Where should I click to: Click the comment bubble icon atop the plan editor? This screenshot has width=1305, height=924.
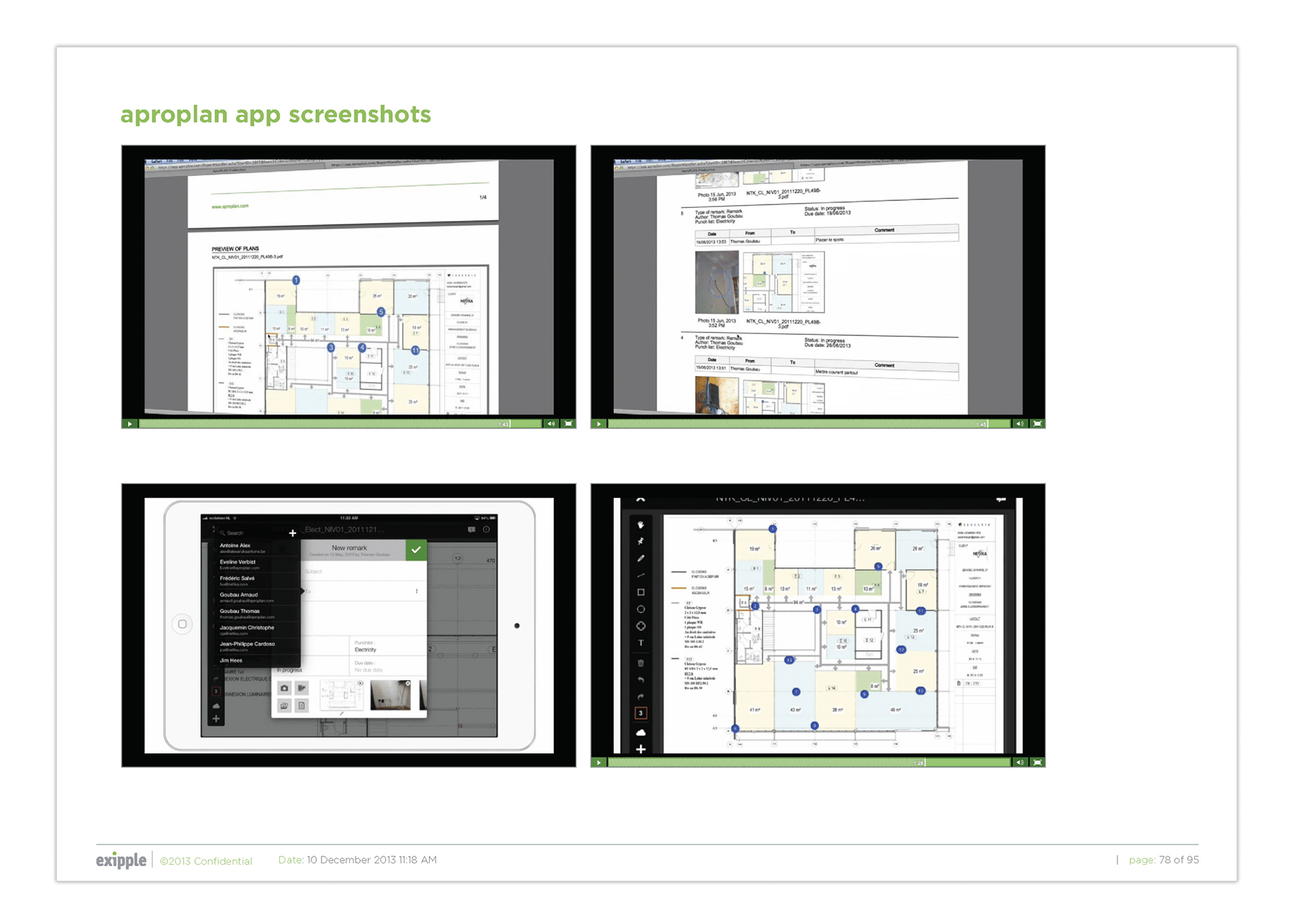[1000, 499]
